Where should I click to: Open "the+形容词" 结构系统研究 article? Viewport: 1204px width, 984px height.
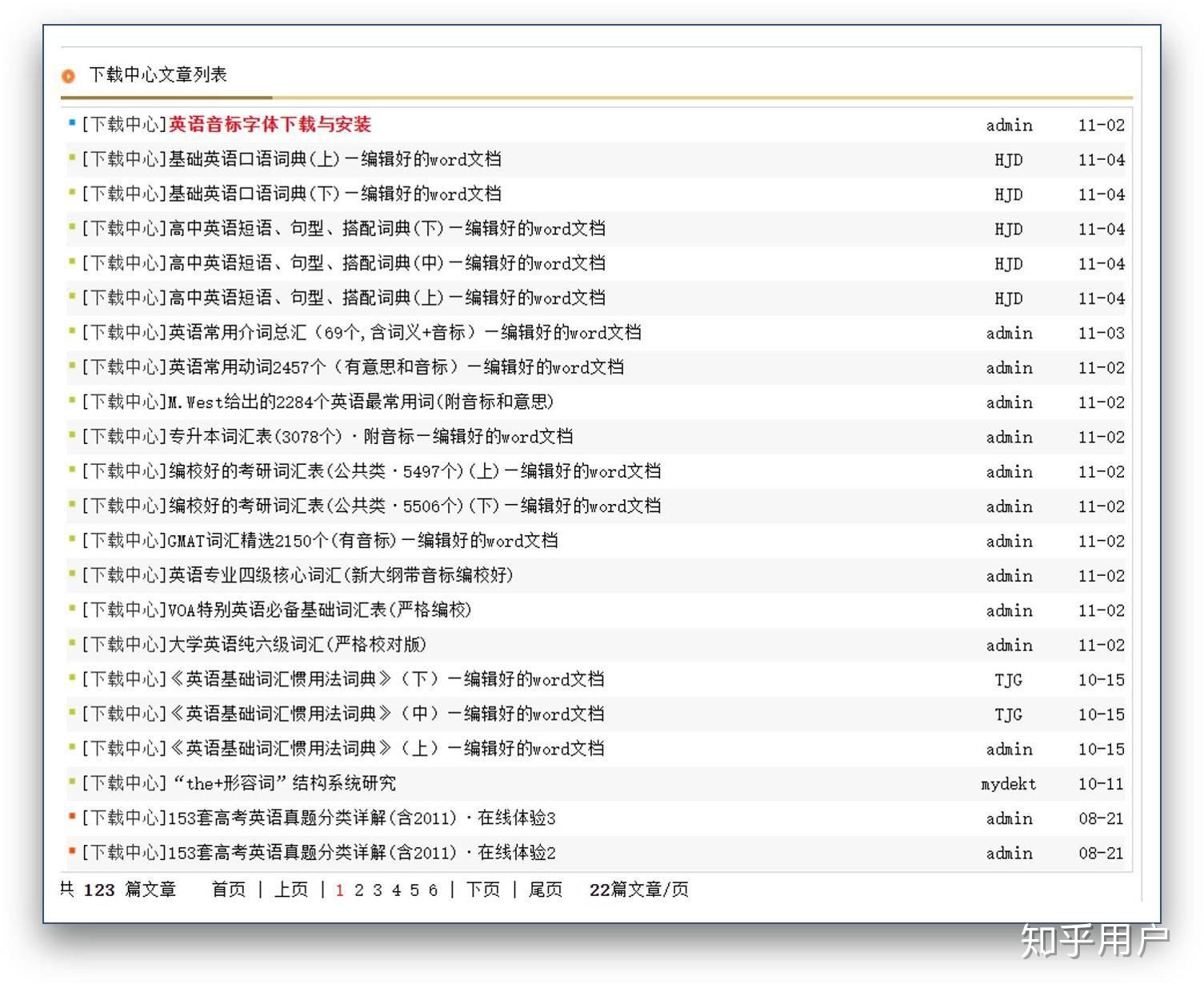[284, 783]
